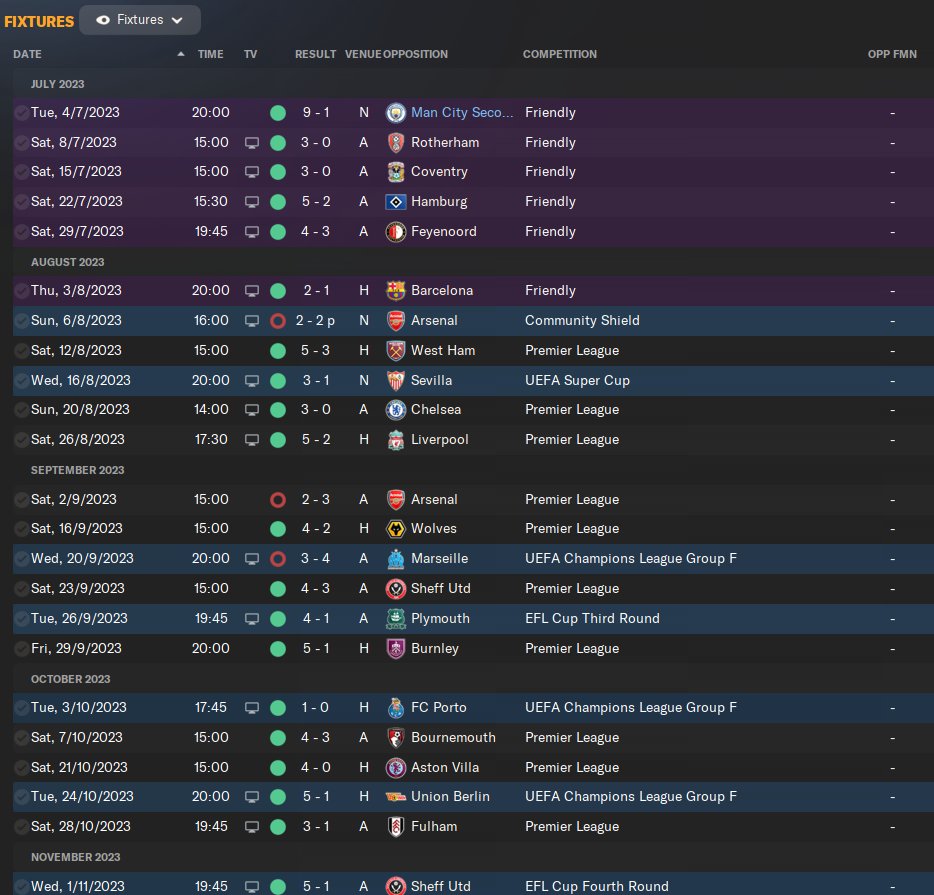This screenshot has width=934, height=895.
Task: Tick the checkmark on the Sat, 2/9/2023 row
Action: coord(21,500)
